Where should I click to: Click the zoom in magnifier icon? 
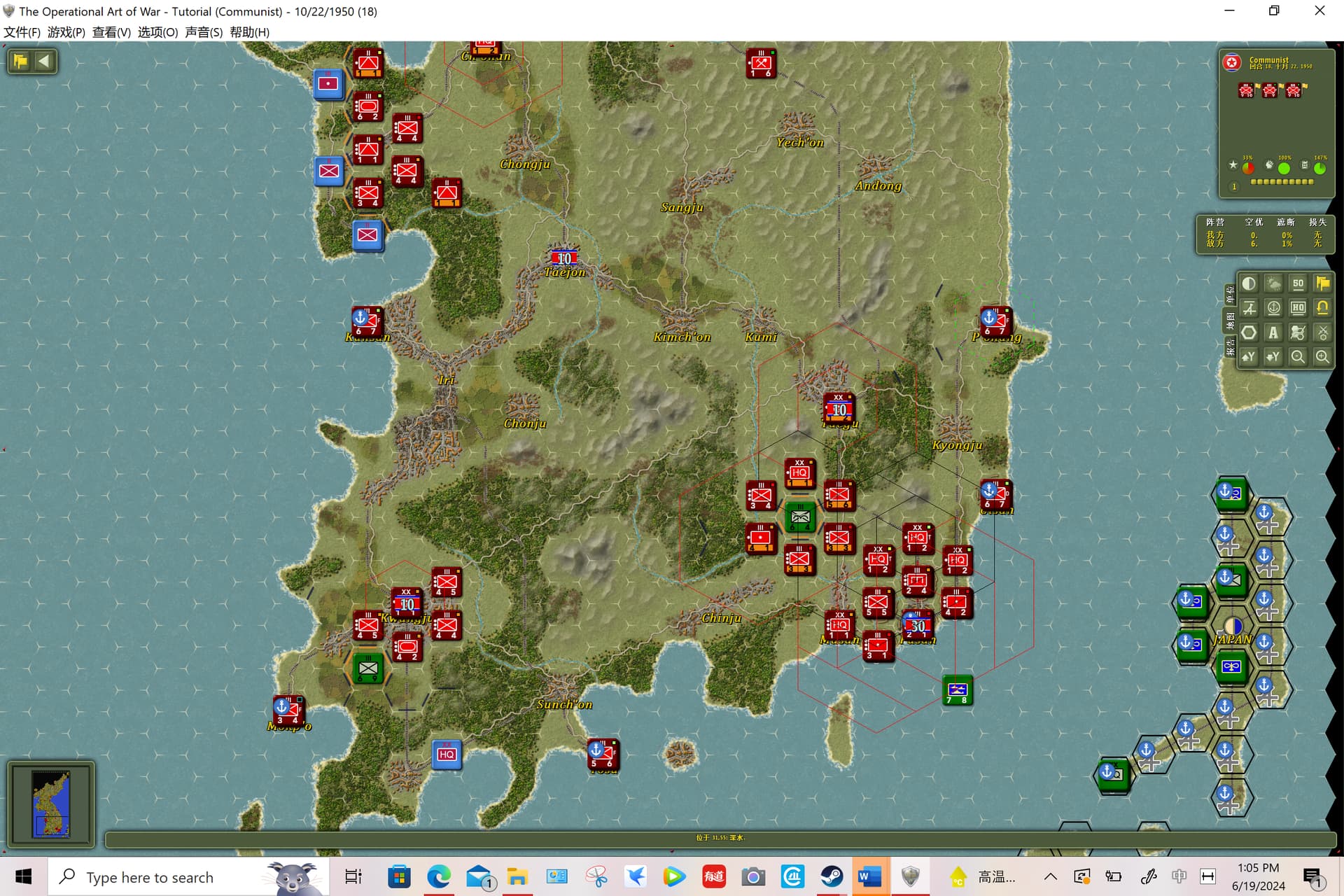1322,357
